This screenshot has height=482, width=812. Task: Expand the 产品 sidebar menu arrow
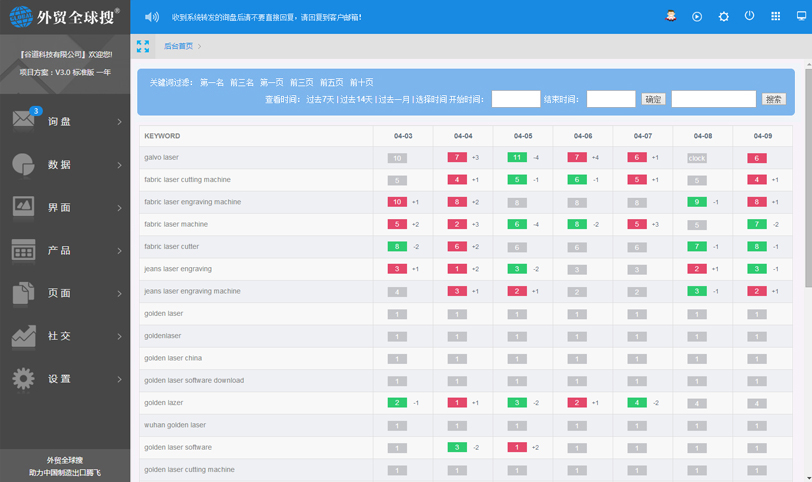click(x=119, y=251)
